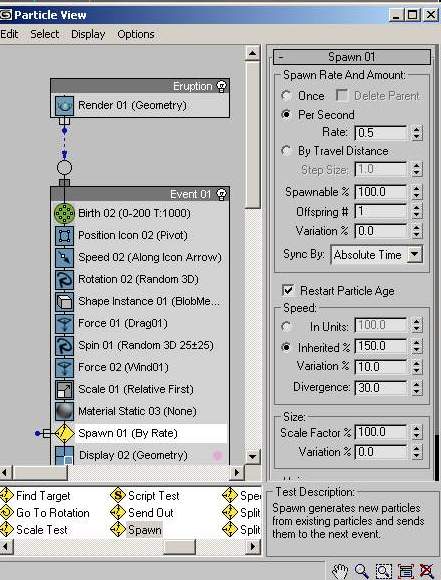
Task: Click the Shape Instance 01 cube icon
Action: (x=64, y=301)
